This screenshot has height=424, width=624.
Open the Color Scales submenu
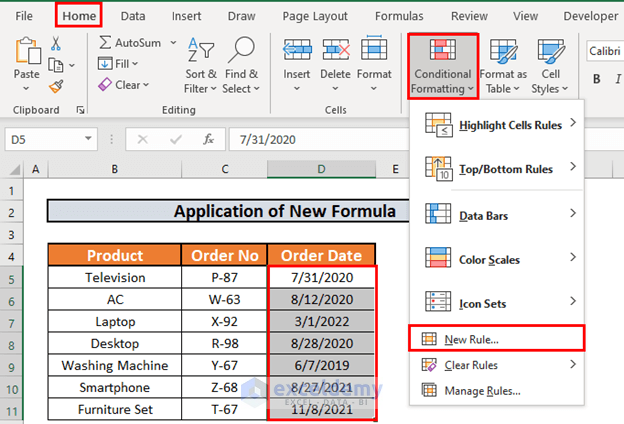tap(497, 259)
